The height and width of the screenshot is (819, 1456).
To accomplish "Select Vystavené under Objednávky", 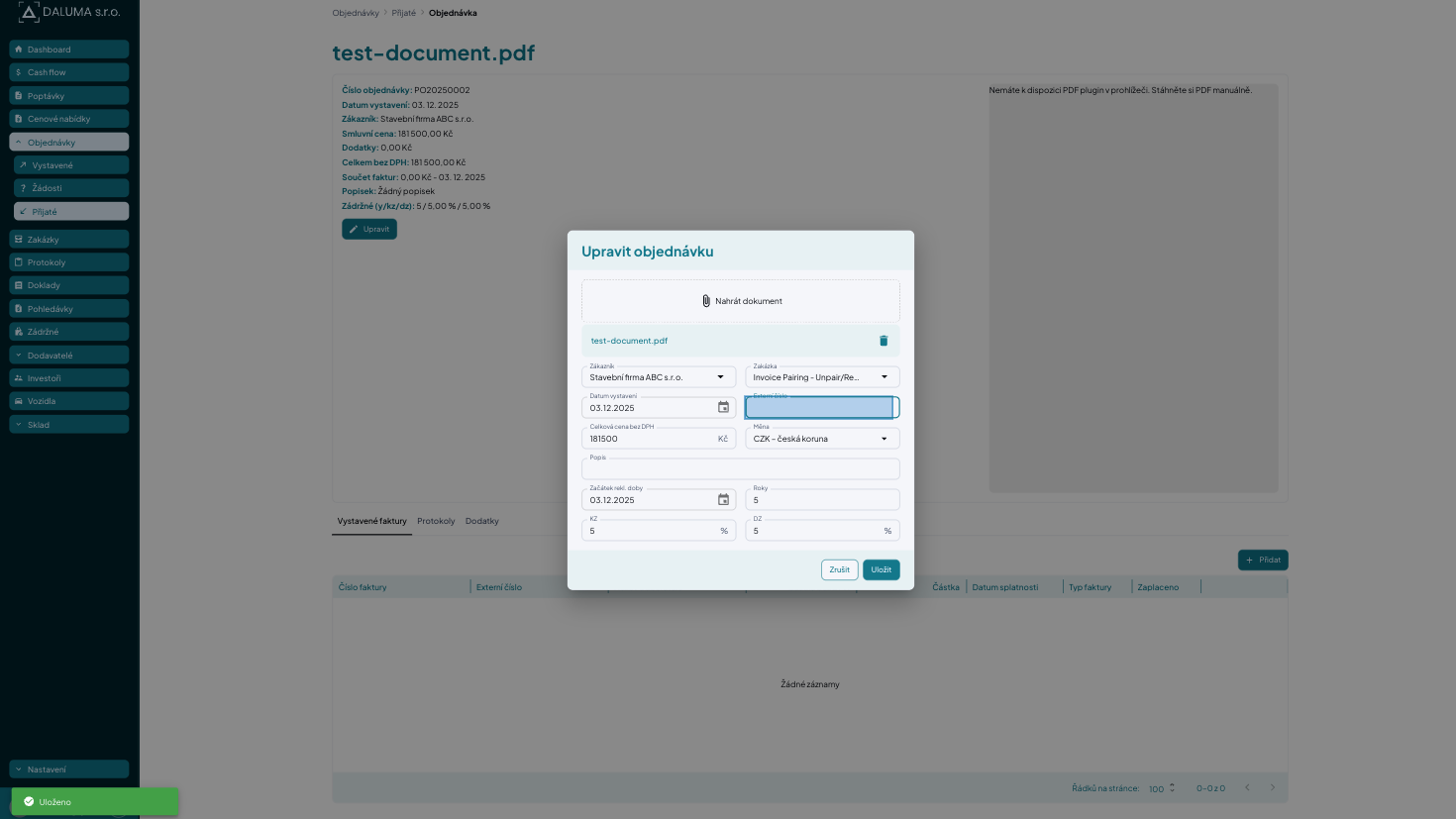I will point(71,165).
